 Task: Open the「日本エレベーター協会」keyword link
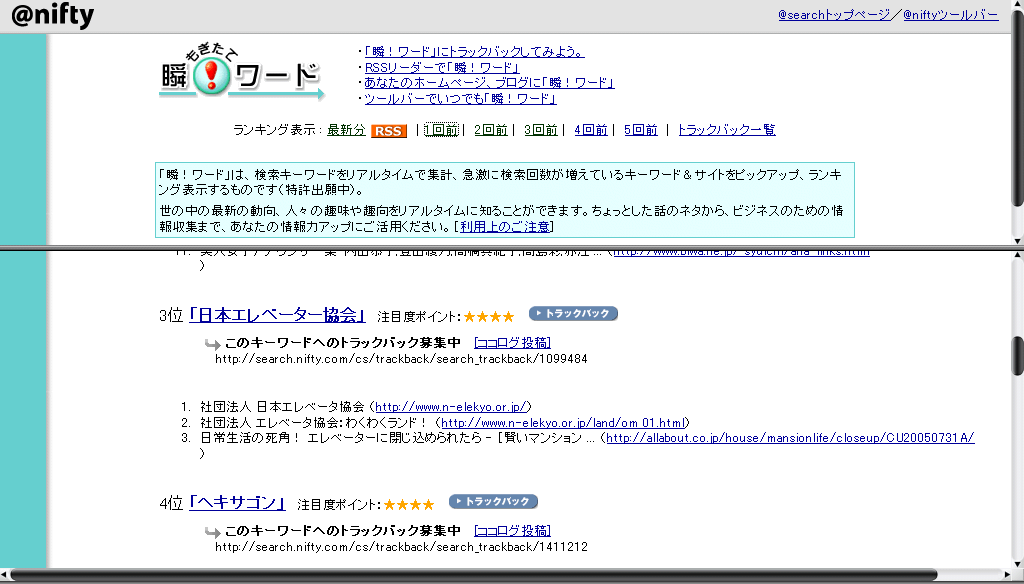277,315
